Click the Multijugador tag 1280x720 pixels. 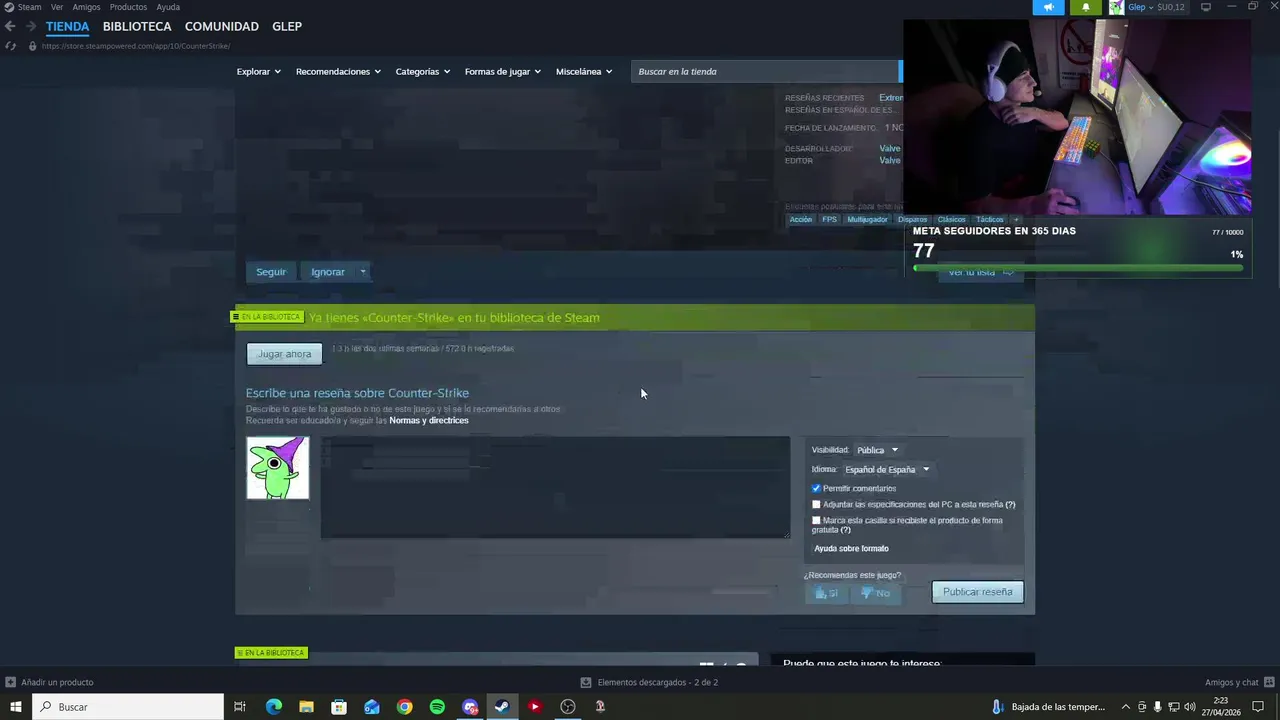[867, 219]
